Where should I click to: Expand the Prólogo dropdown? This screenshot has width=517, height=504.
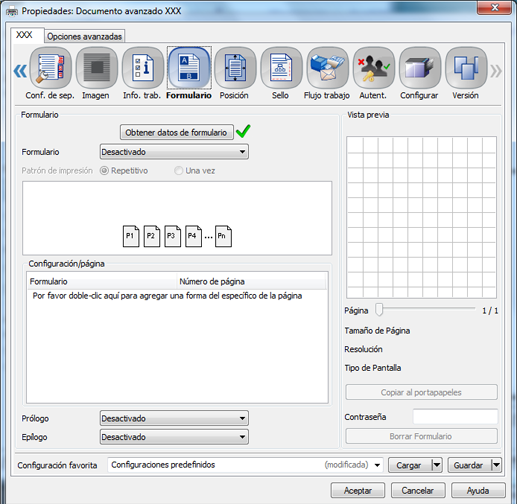point(174,418)
